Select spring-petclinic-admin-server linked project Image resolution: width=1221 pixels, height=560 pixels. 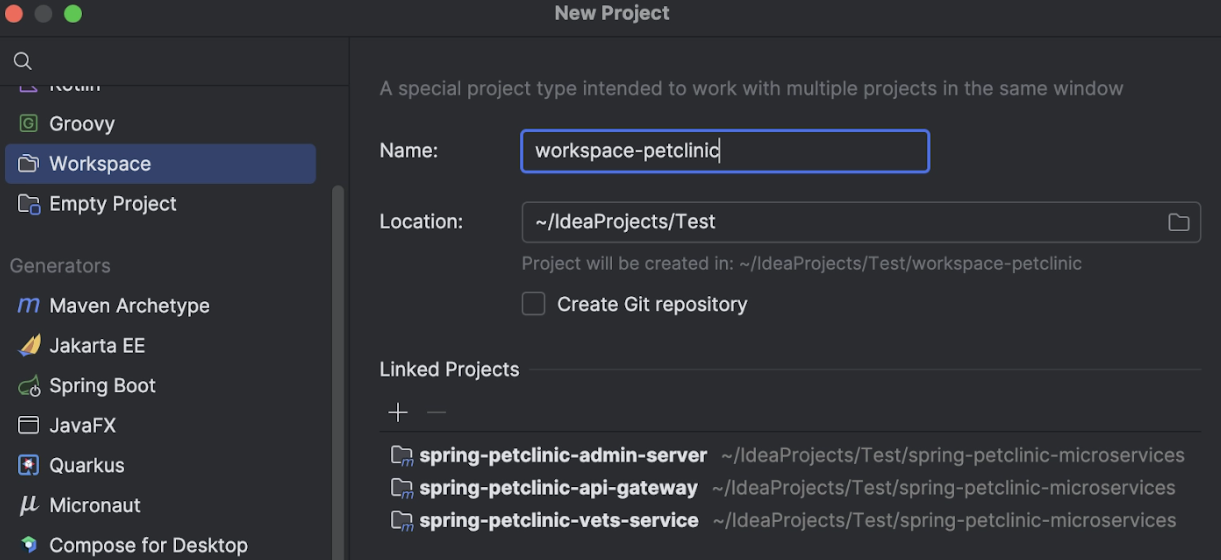790,455
